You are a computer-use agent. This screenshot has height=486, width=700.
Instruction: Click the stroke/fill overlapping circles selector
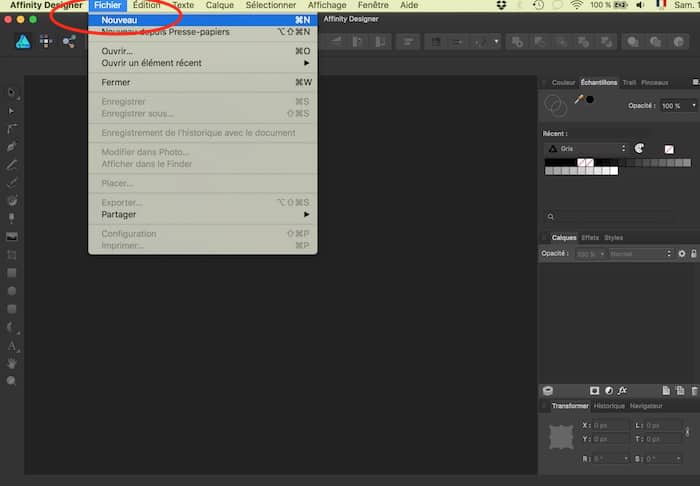(555, 106)
